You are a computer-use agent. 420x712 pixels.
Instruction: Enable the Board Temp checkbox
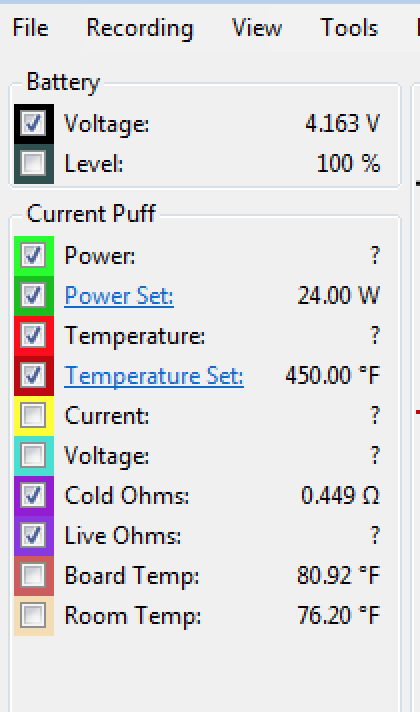coord(33,575)
